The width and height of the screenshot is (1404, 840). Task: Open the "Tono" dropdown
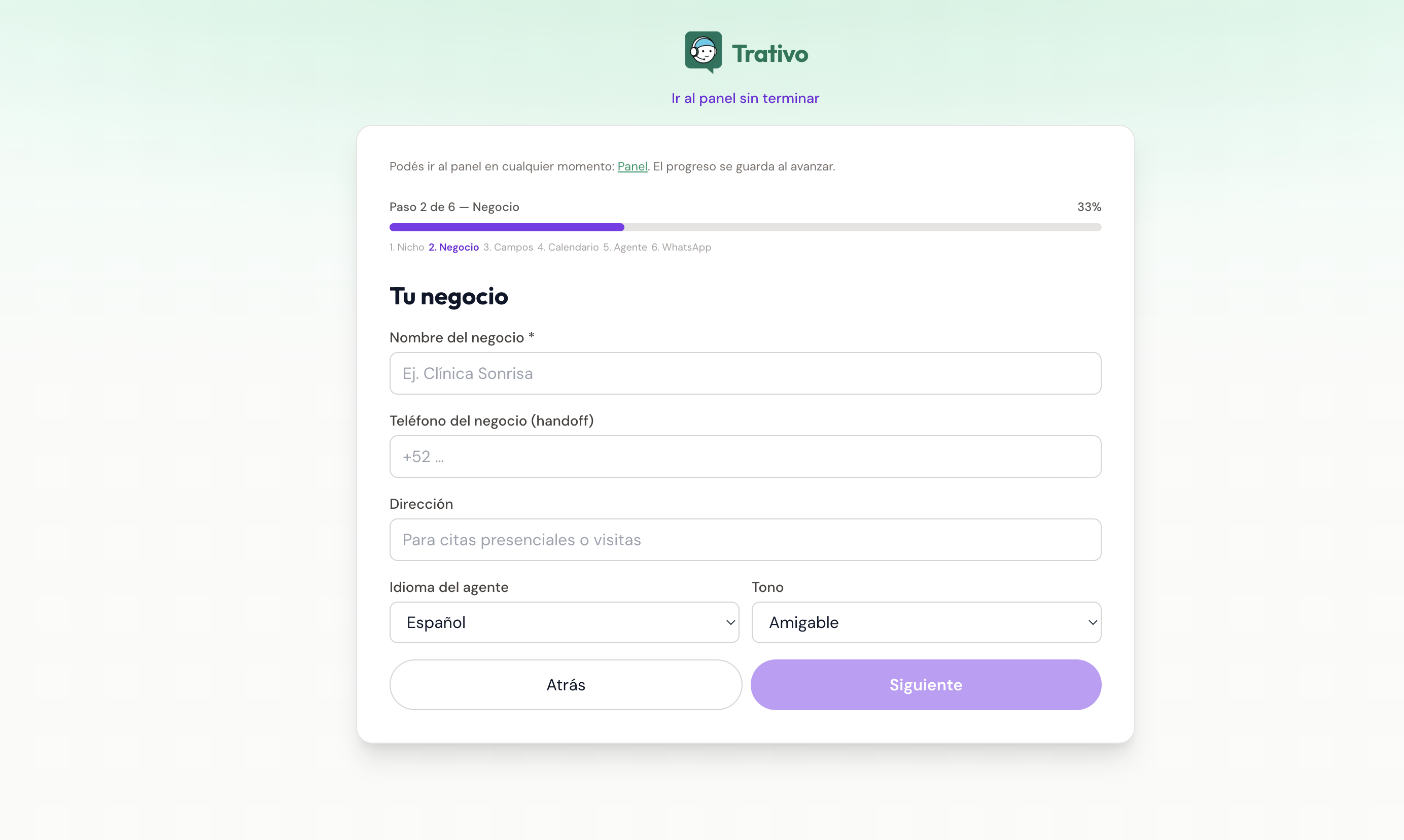pyautogui.click(x=926, y=622)
